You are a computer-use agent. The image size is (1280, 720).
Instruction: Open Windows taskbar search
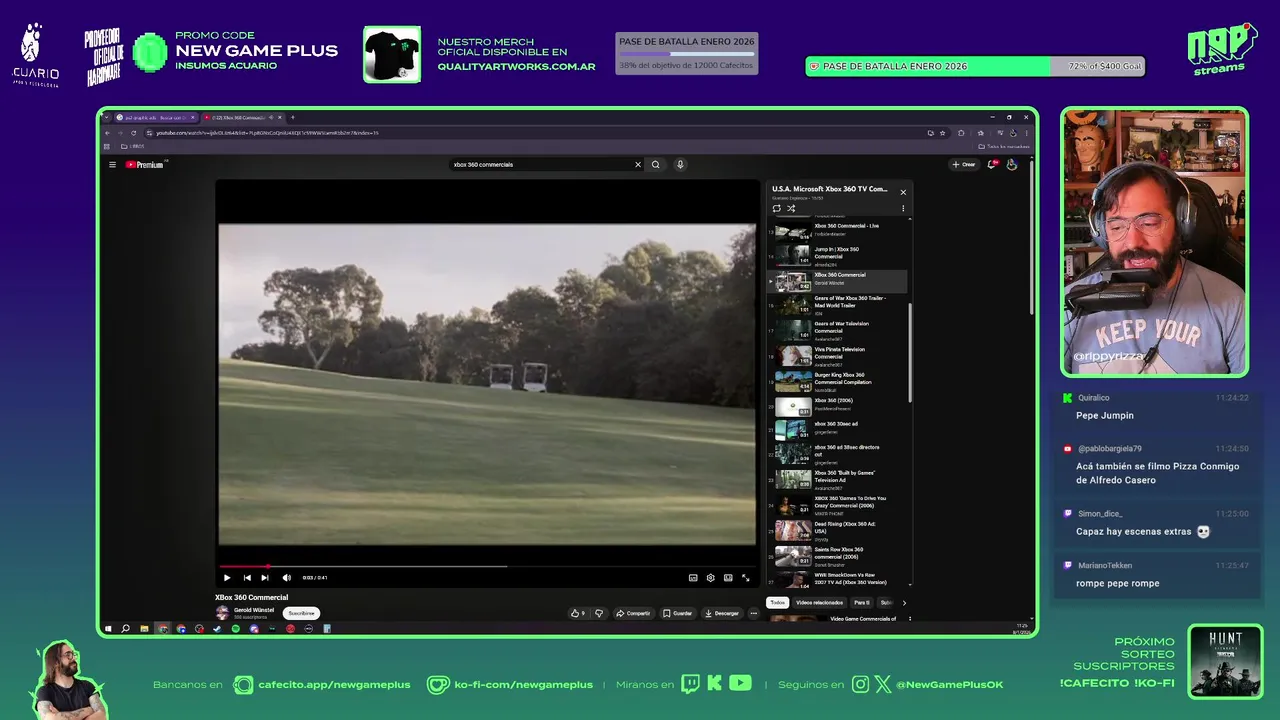pyautogui.click(x=125, y=629)
